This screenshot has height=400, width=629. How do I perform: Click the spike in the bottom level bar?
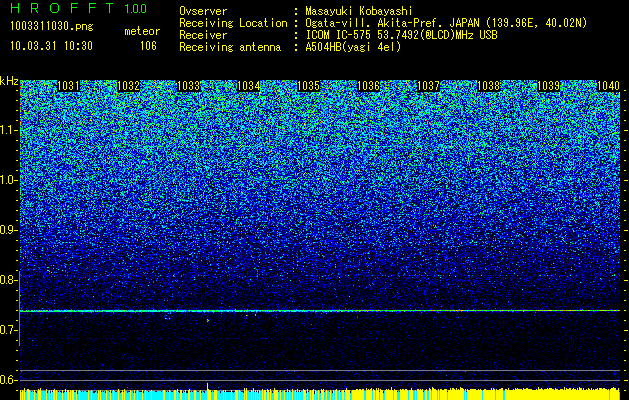(207, 386)
